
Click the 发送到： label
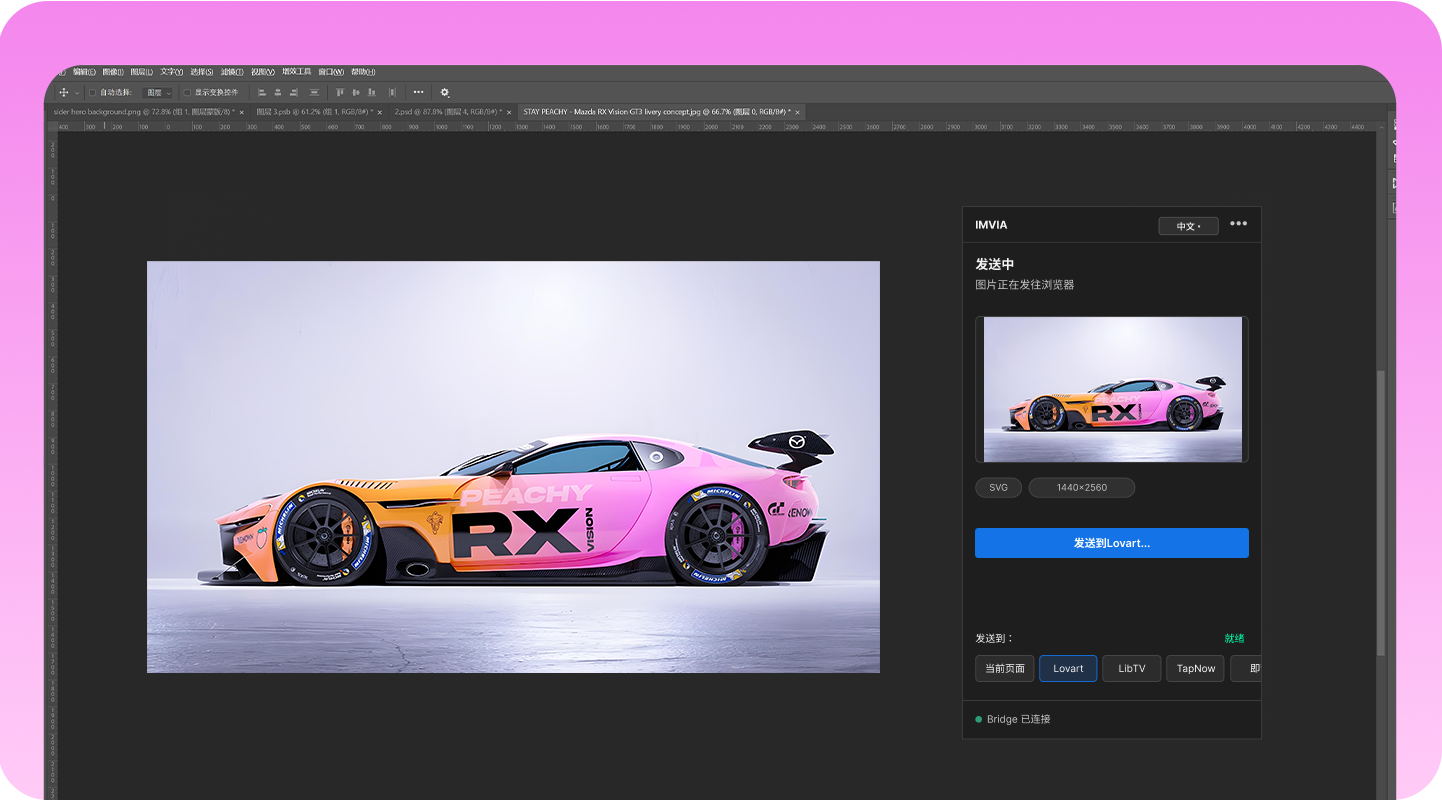click(995, 638)
